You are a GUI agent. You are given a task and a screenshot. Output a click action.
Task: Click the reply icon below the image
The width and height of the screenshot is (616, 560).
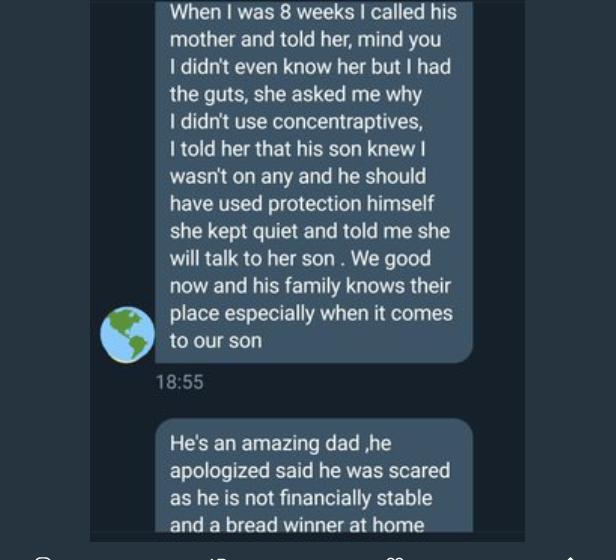tap(43, 558)
